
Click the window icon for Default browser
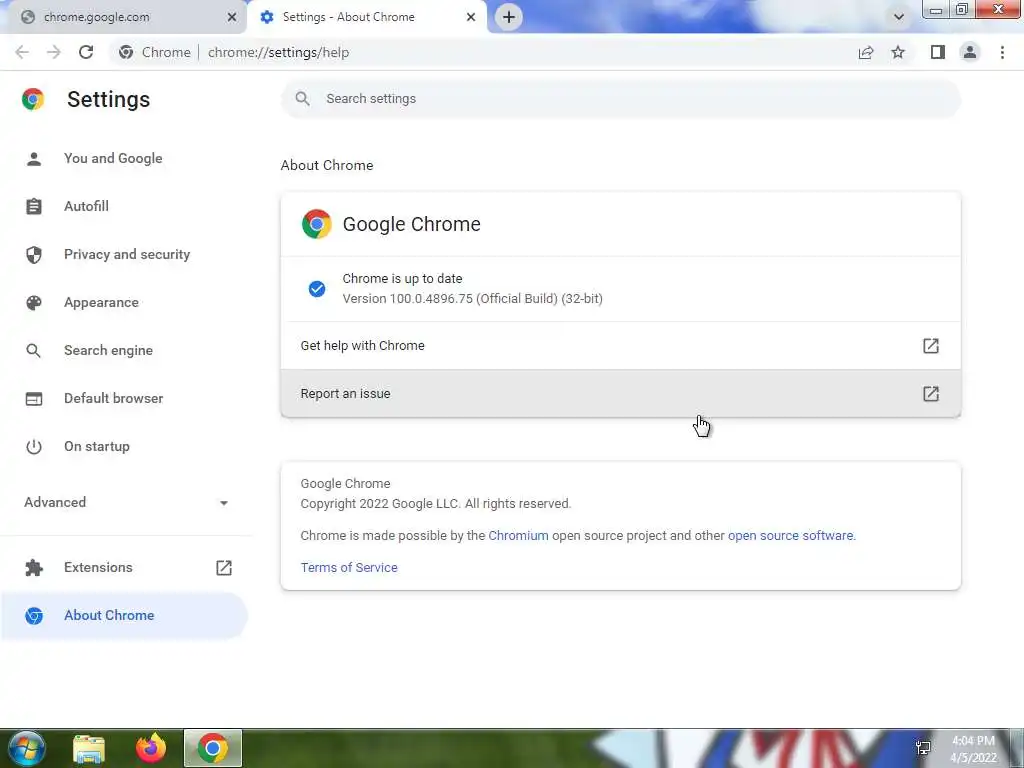(x=34, y=398)
